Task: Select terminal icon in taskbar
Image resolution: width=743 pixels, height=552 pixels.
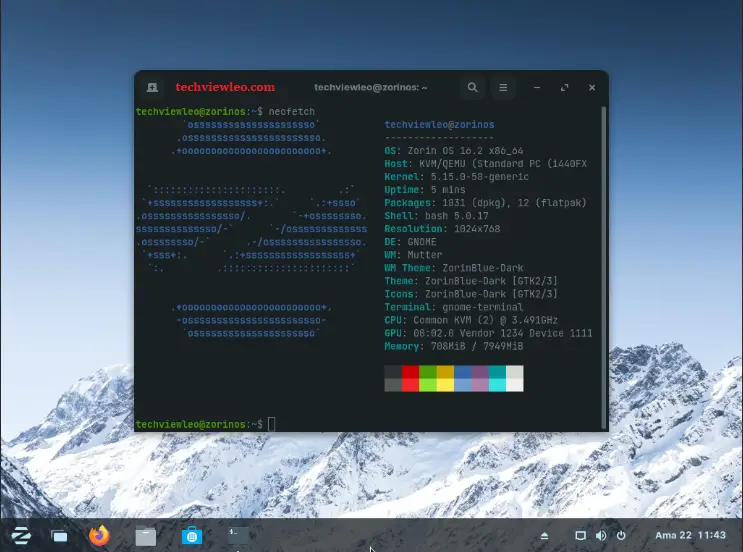Action: [238, 536]
